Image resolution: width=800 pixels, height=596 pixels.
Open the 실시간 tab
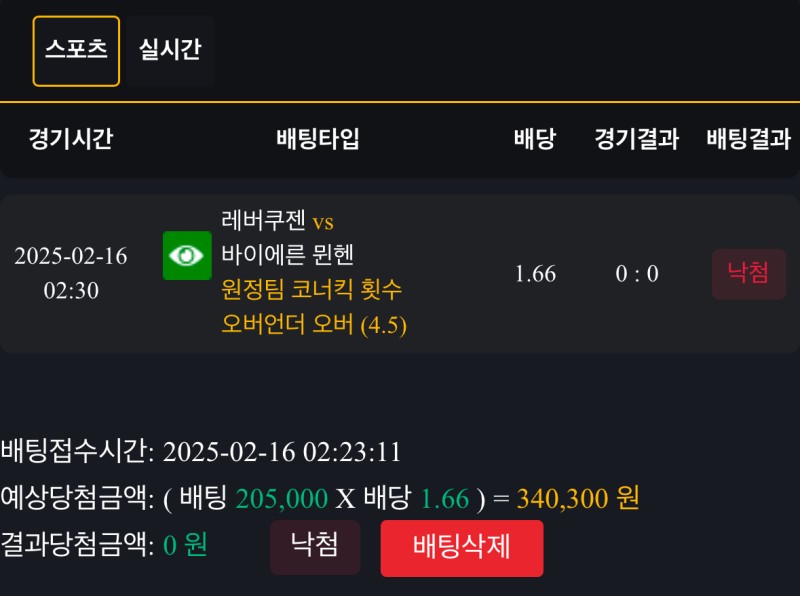(170, 51)
